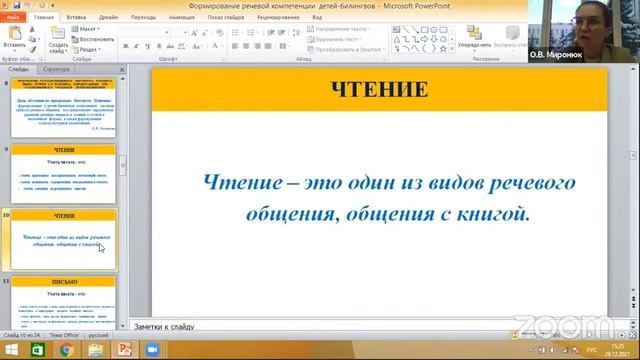Close the slides thumbnail pane
The width and height of the screenshot is (640, 360).
(122, 70)
